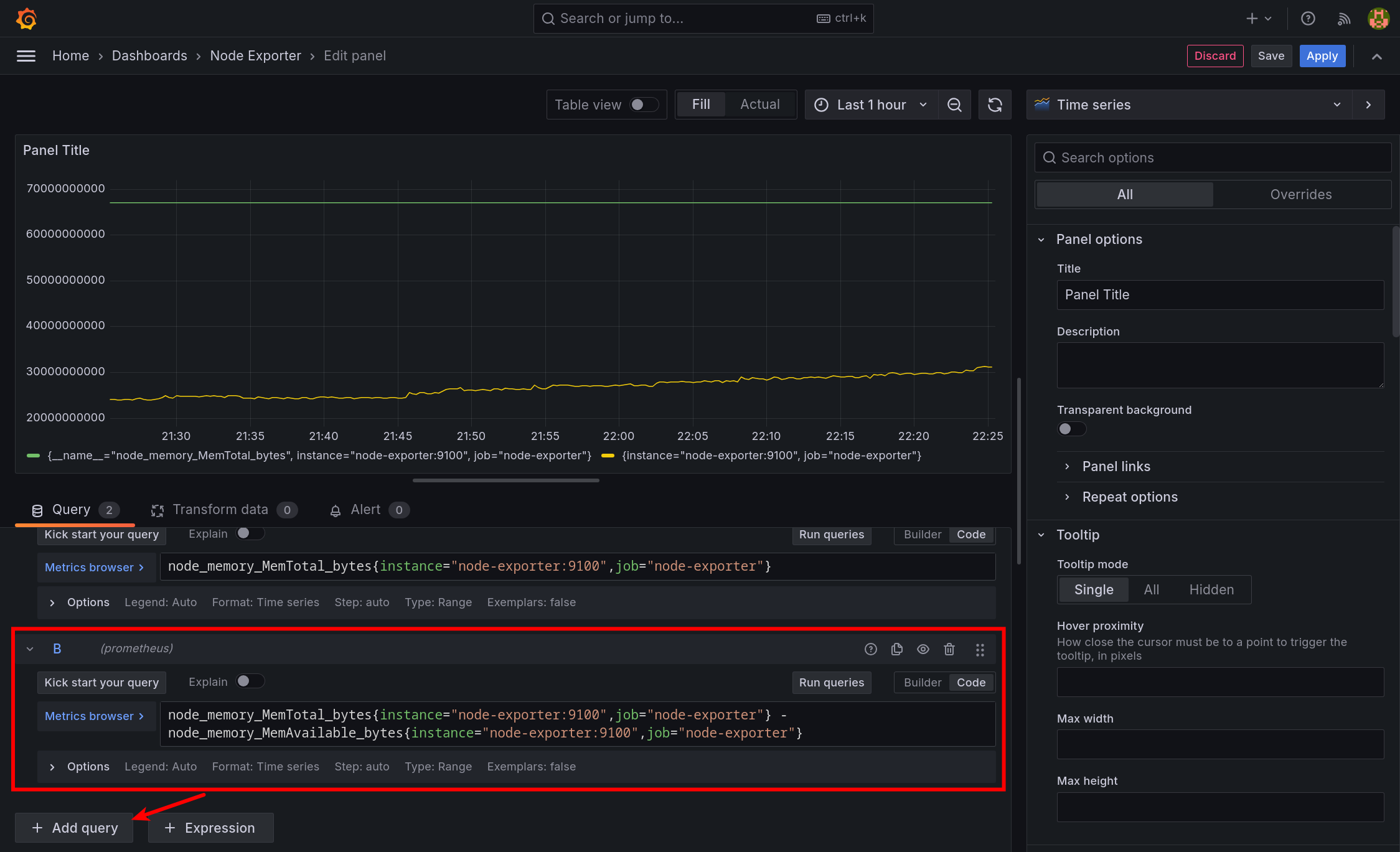1400x852 pixels.
Task: Click the Grafana logo icon
Action: [26, 19]
